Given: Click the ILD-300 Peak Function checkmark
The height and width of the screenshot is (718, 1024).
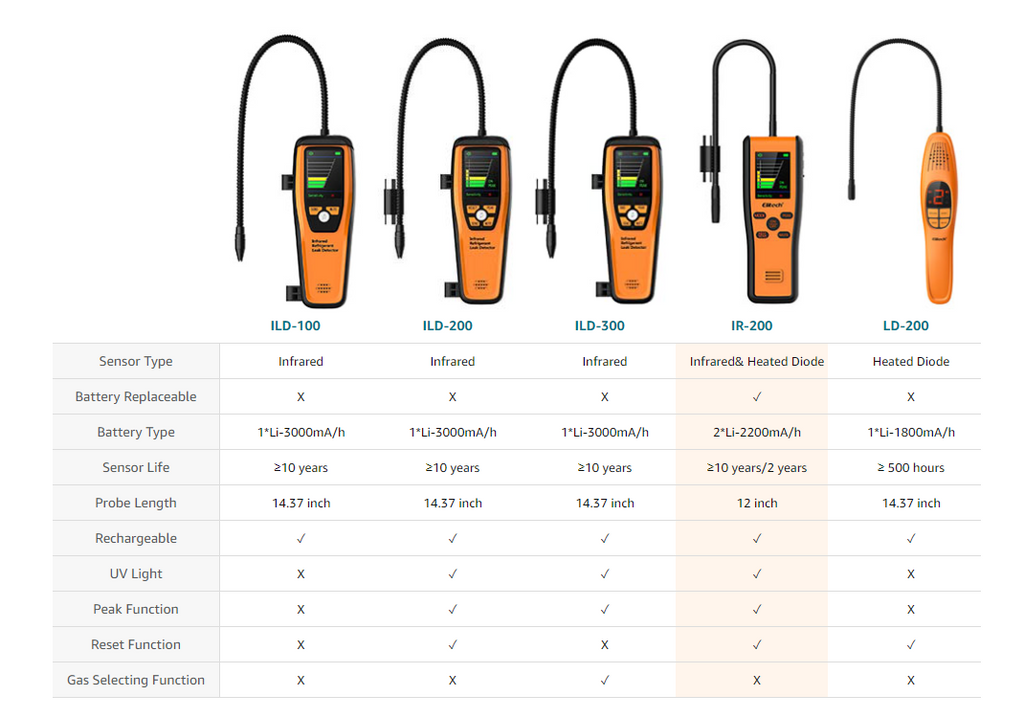Looking at the screenshot, I should tap(605, 609).
